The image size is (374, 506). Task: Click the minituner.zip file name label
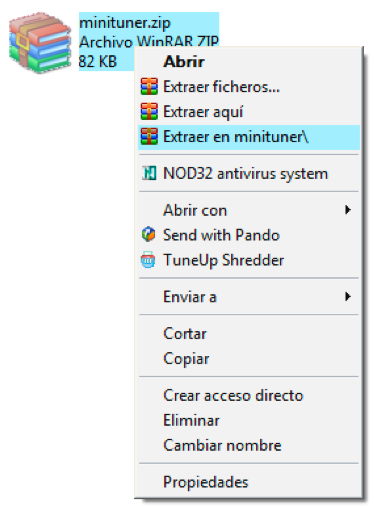pyautogui.click(x=125, y=23)
